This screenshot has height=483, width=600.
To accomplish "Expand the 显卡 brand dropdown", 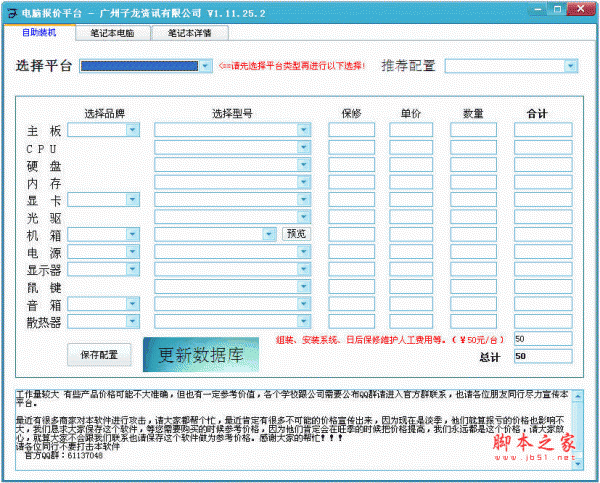I will [132, 199].
